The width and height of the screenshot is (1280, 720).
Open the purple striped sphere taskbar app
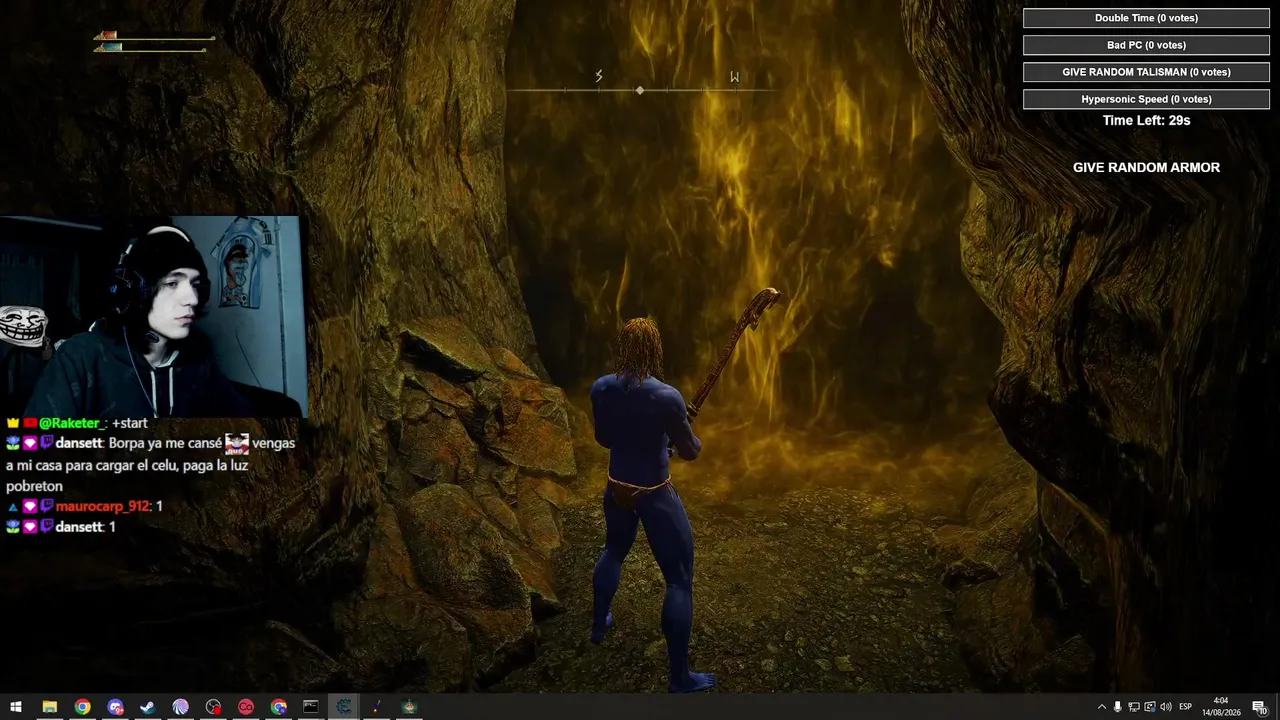[x=181, y=707]
